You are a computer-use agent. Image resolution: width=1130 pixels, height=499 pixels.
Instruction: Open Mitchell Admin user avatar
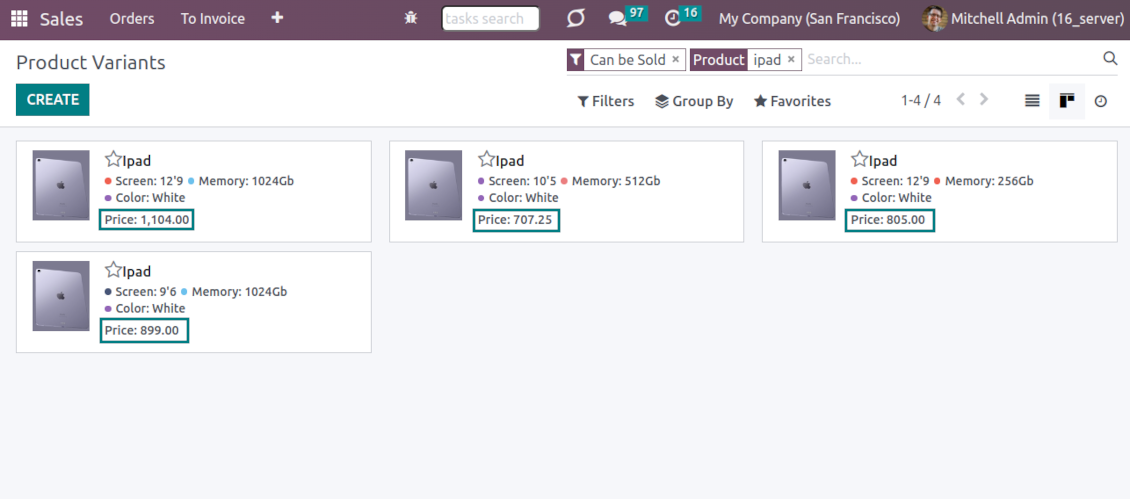click(x=935, y=19)
